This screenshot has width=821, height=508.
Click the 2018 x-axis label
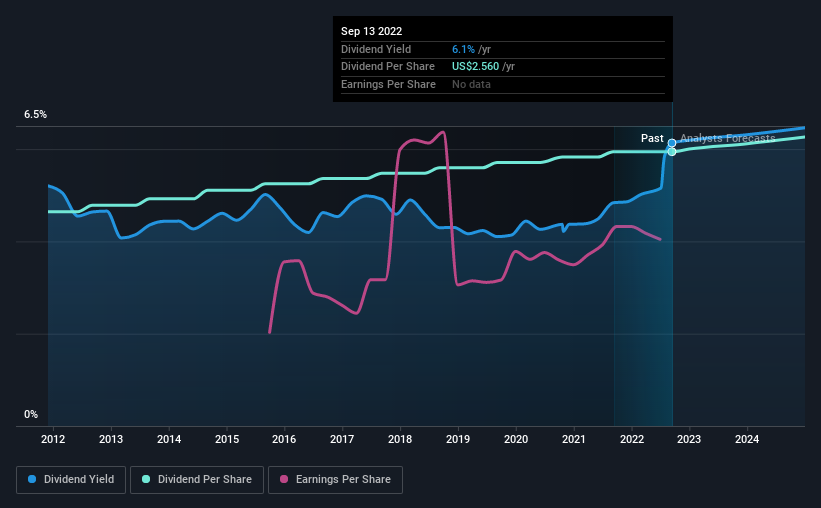click(400, 439)
